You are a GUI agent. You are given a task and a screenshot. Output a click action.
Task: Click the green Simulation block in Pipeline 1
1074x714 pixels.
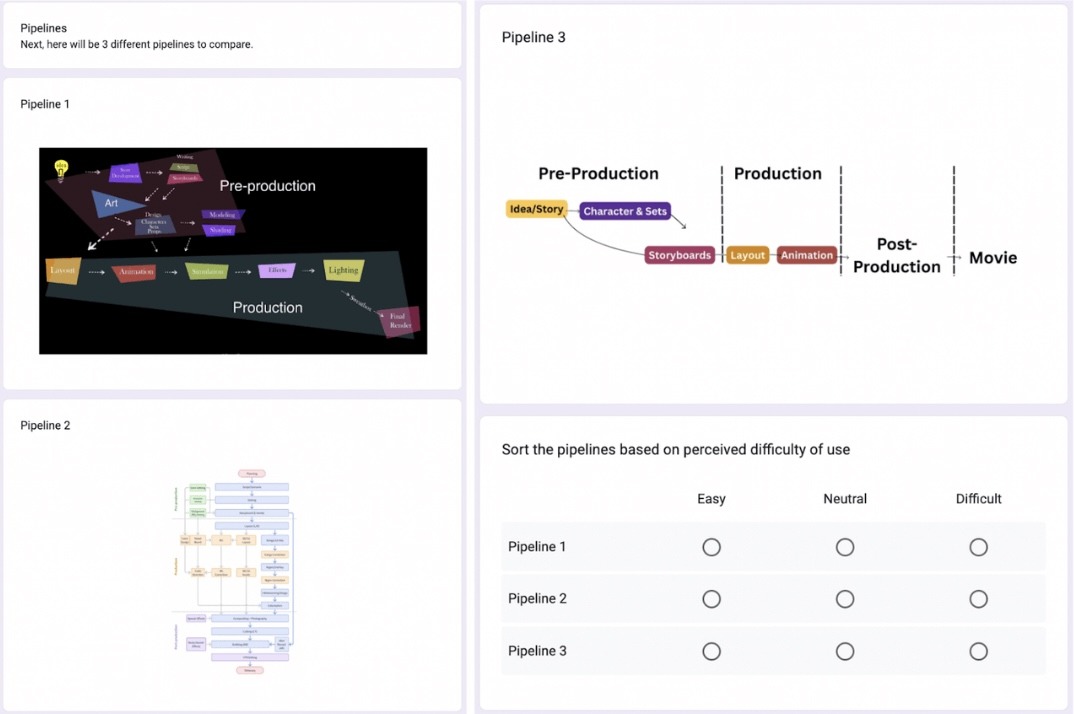207,271
